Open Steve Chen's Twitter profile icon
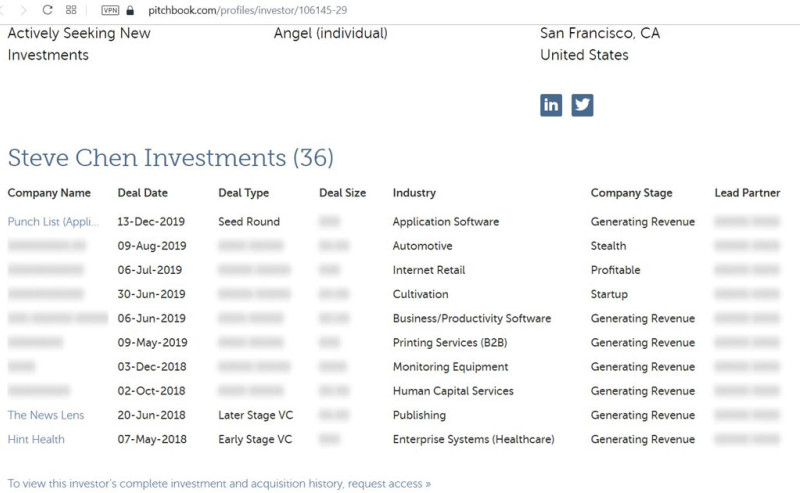The height and width of the screenshot is (493, 800). pos(582,105)
